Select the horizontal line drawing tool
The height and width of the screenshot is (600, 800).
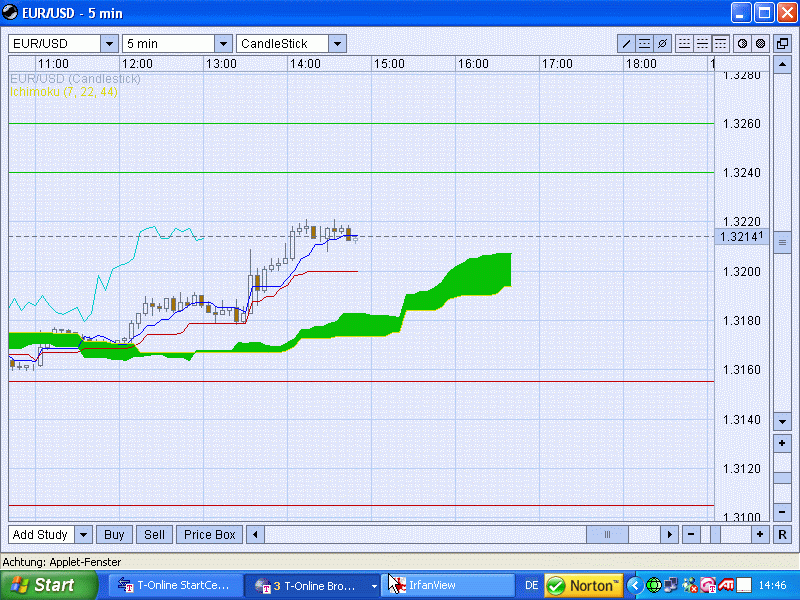645,44
